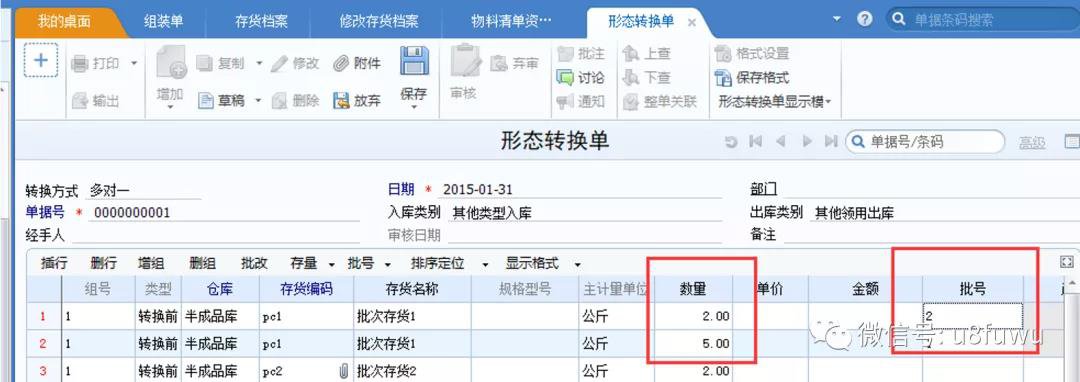Click 数量 cell showing 5.00

(x=693, y=343)
